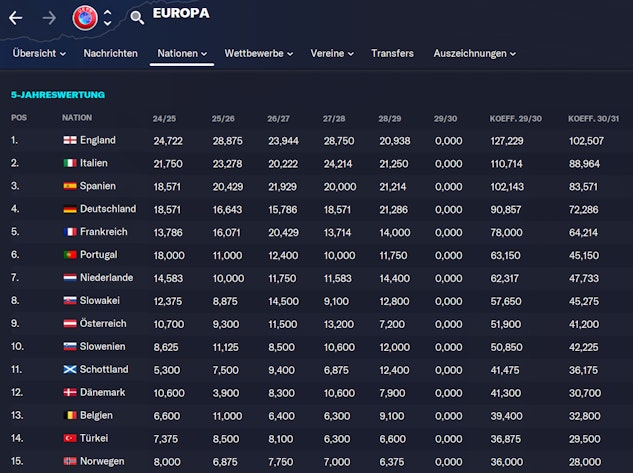
Task: Expand the Wettbewerbe dropdown menu
Action: pyautogui.click(x=260, y=53)
